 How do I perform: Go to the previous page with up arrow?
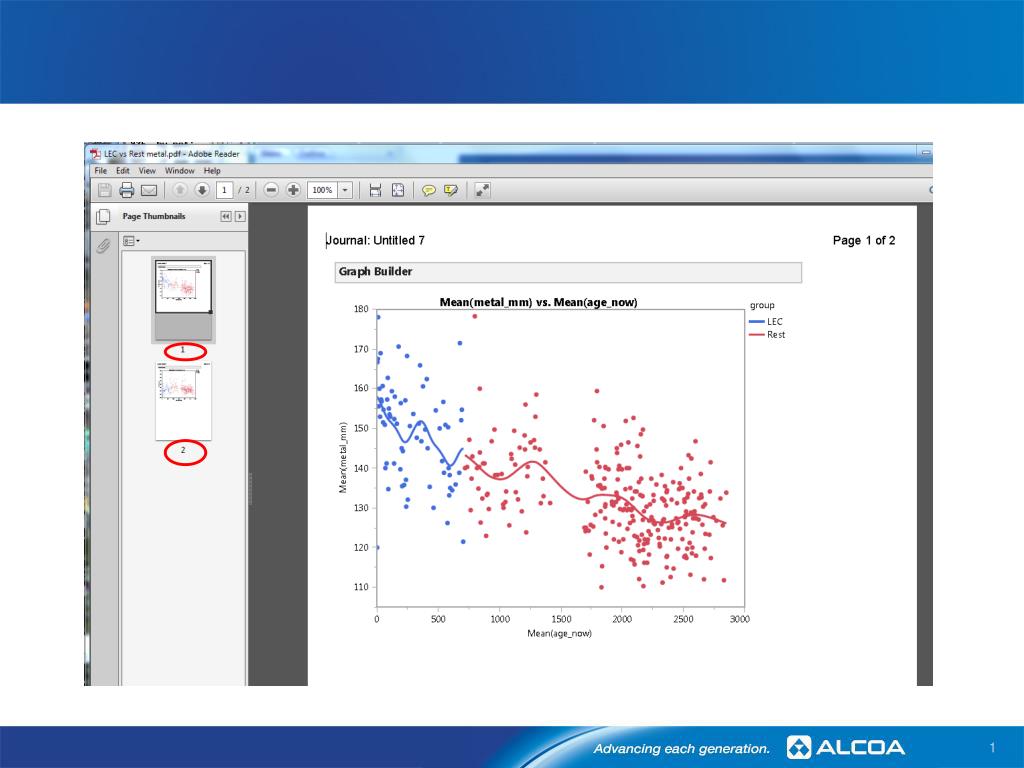click(x=180, y=190)
